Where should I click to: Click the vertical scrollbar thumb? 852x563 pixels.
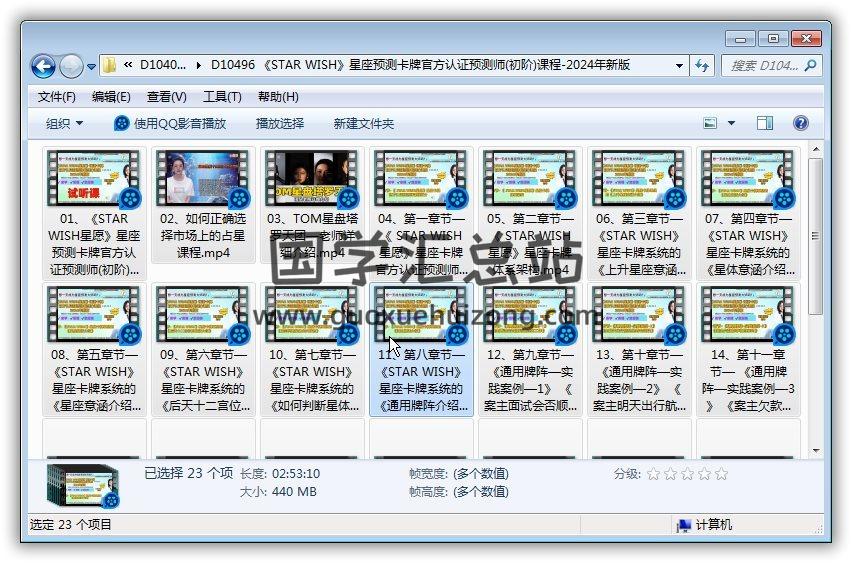click(815, 236)
